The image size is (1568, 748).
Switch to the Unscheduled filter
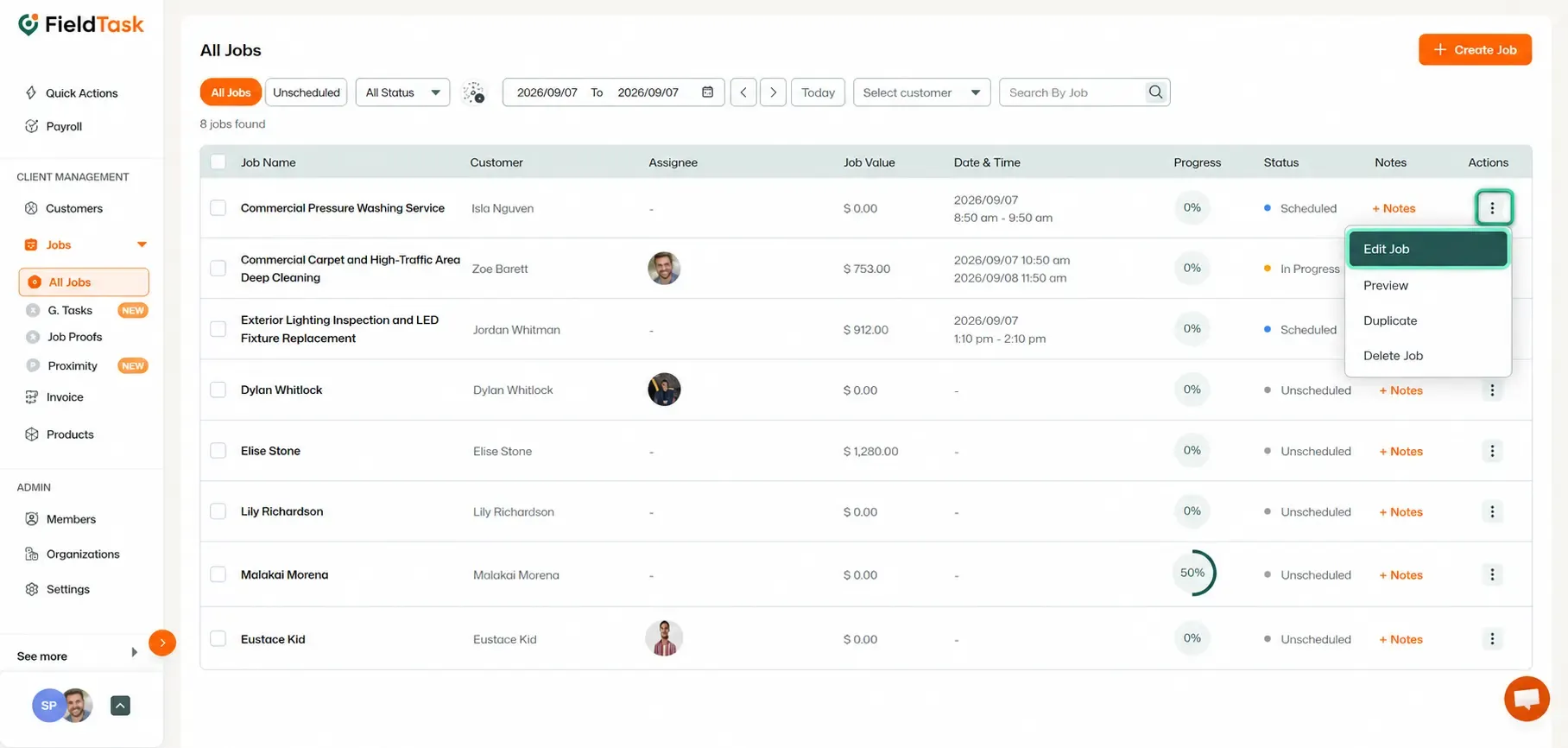pos(307,92)
